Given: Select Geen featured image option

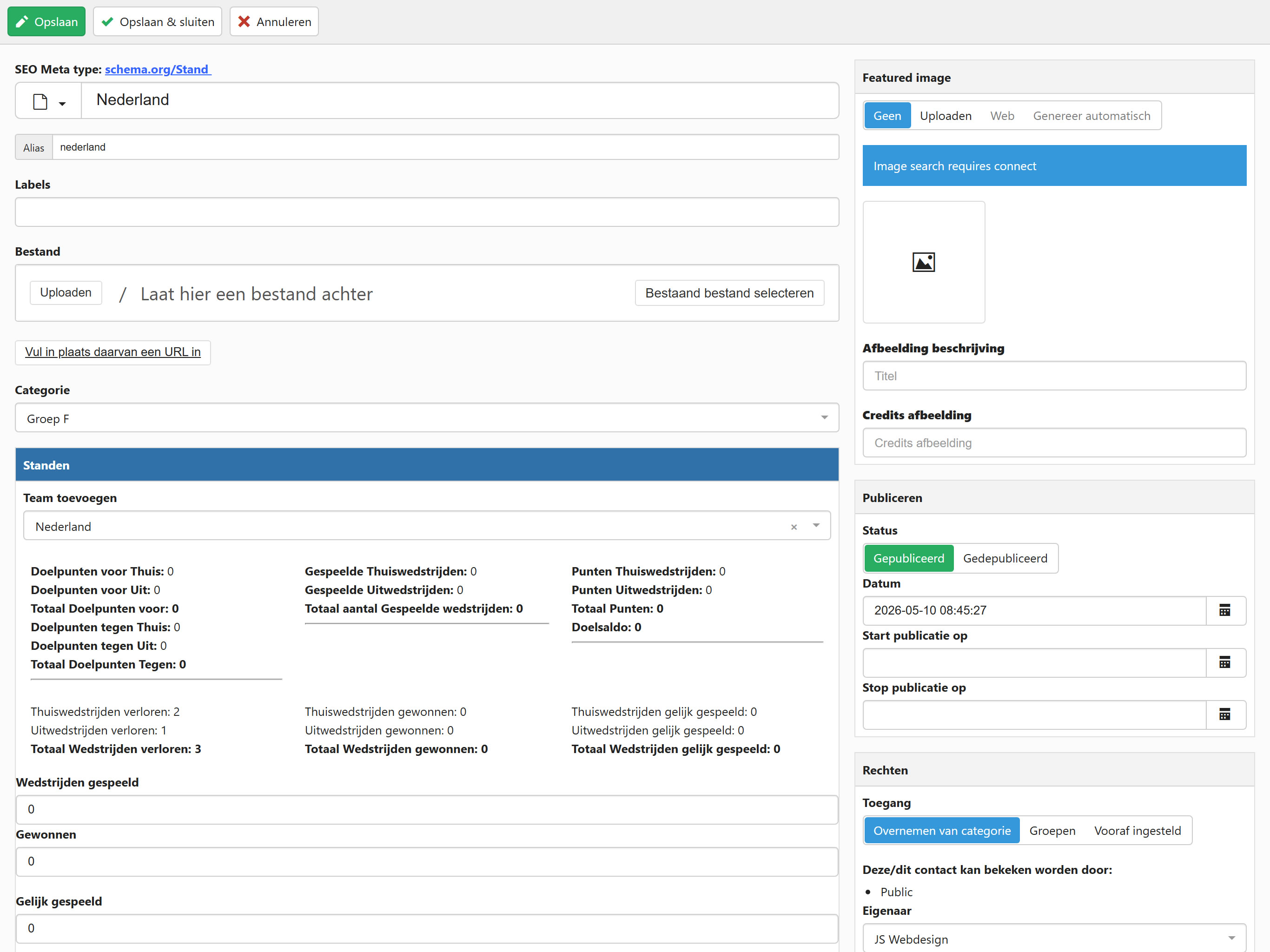Looking at the screenshot, I should [x=887, y=115].
